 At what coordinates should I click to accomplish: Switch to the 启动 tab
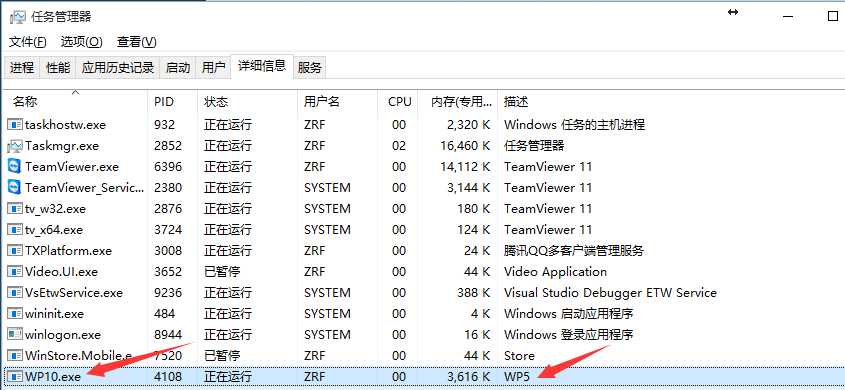(178, 67)
